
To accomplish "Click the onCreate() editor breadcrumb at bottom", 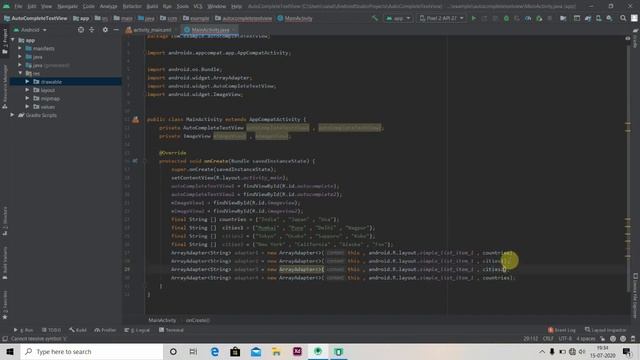I will coord(198,320).
